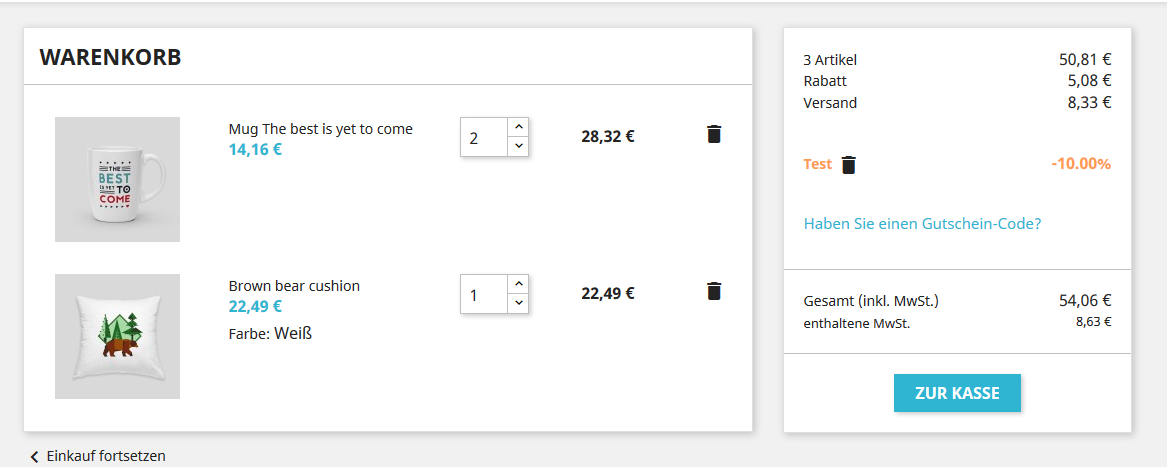Screen dimensions: 1167x467
Task: Click the Mug unit price 14,16 €
Action: [x=255, y=150]
